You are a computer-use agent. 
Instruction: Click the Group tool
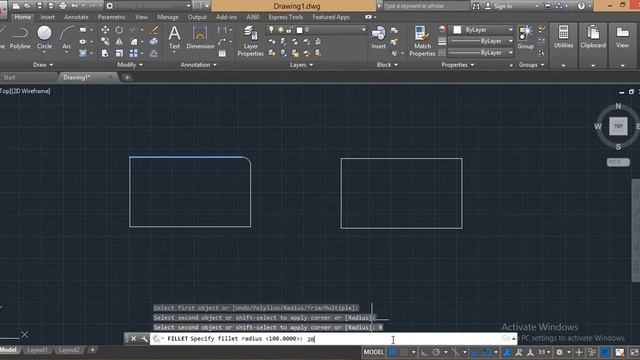525,38
